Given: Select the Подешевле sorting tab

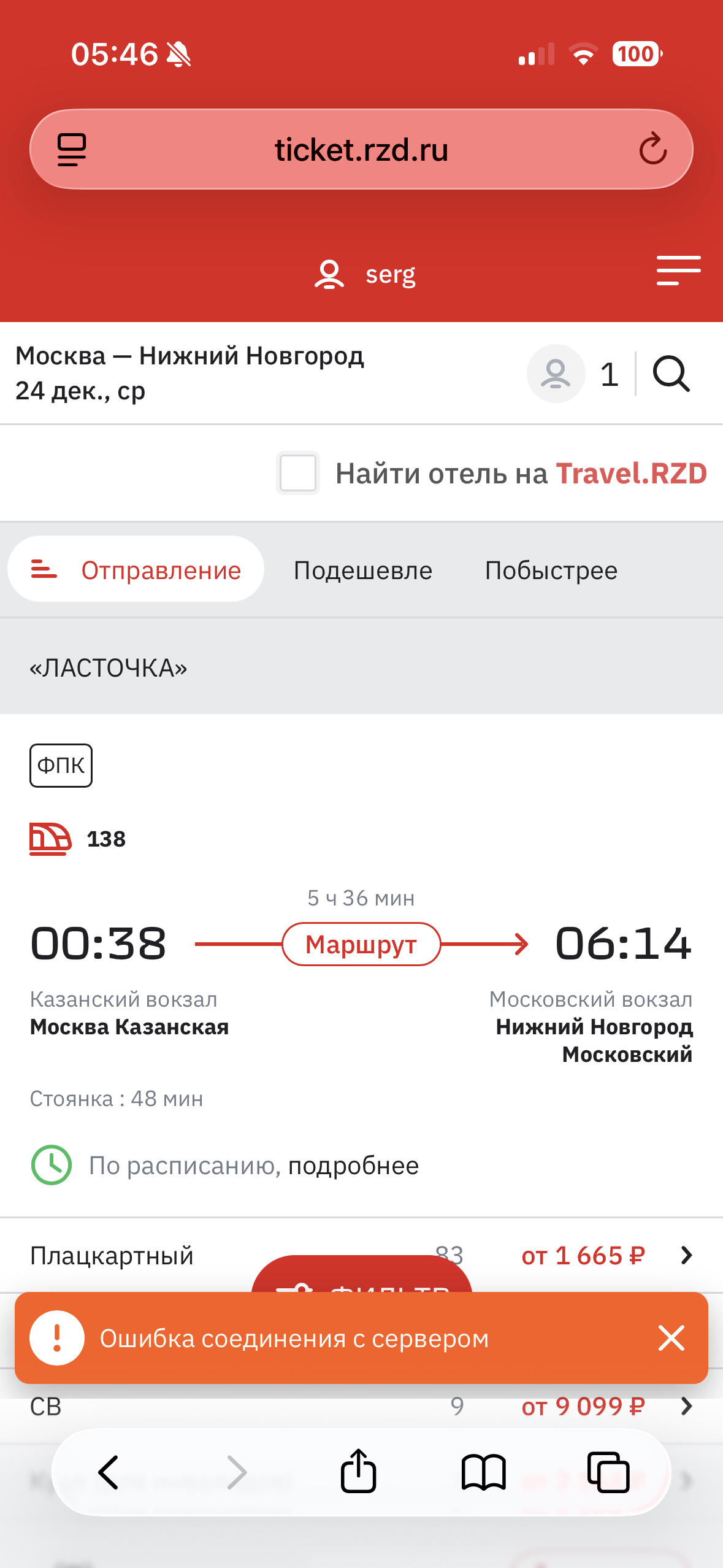Looking at the screenshot, I should (x=363, y=570).
